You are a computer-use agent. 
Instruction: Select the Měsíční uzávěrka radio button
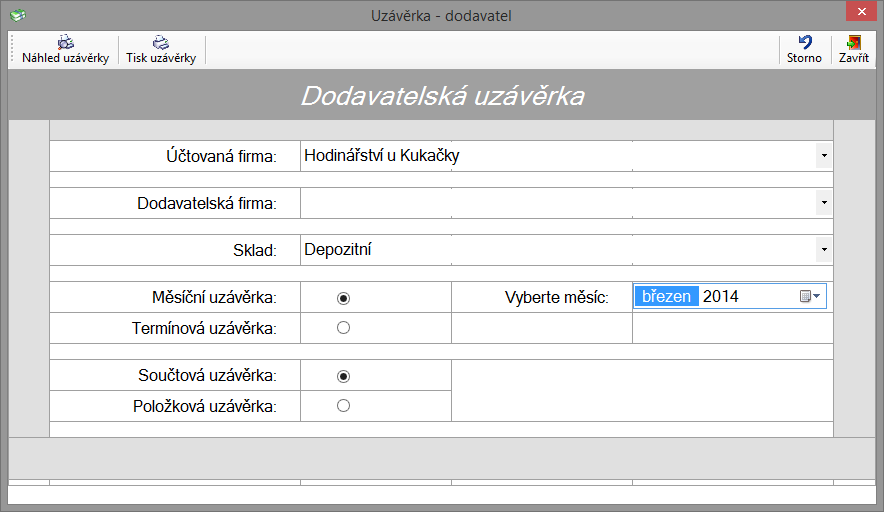click(x=343, y=298)
